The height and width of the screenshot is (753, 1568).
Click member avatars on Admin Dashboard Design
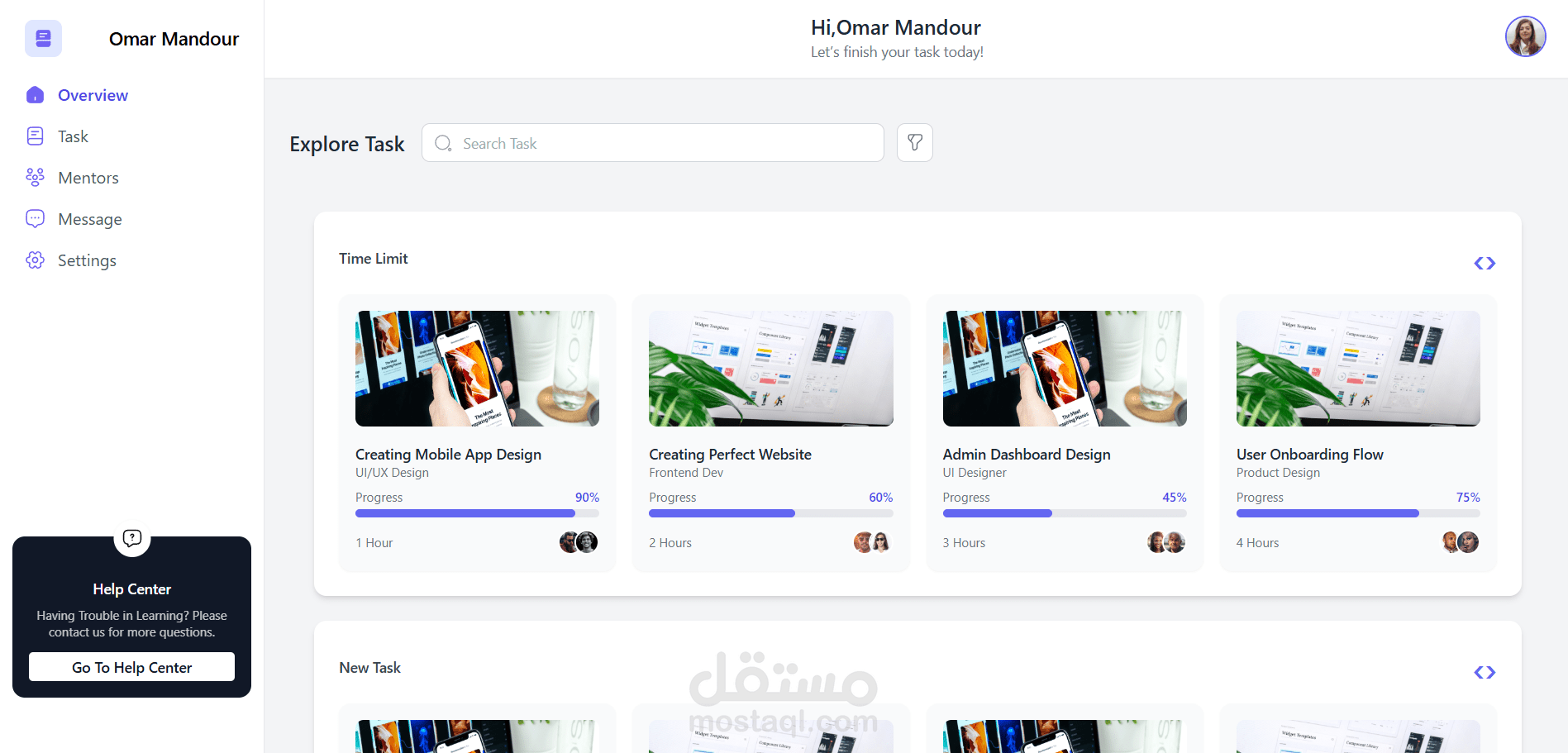[x=1166, y=542]
